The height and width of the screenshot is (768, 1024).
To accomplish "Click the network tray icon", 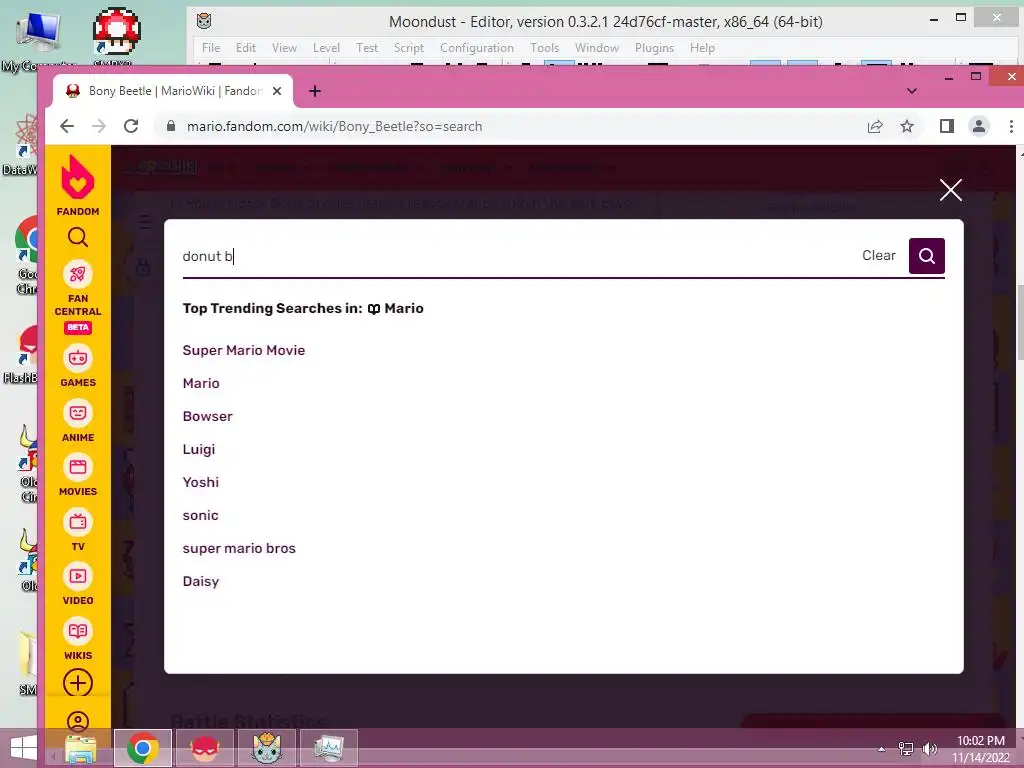I will click(x=906, y=748).
